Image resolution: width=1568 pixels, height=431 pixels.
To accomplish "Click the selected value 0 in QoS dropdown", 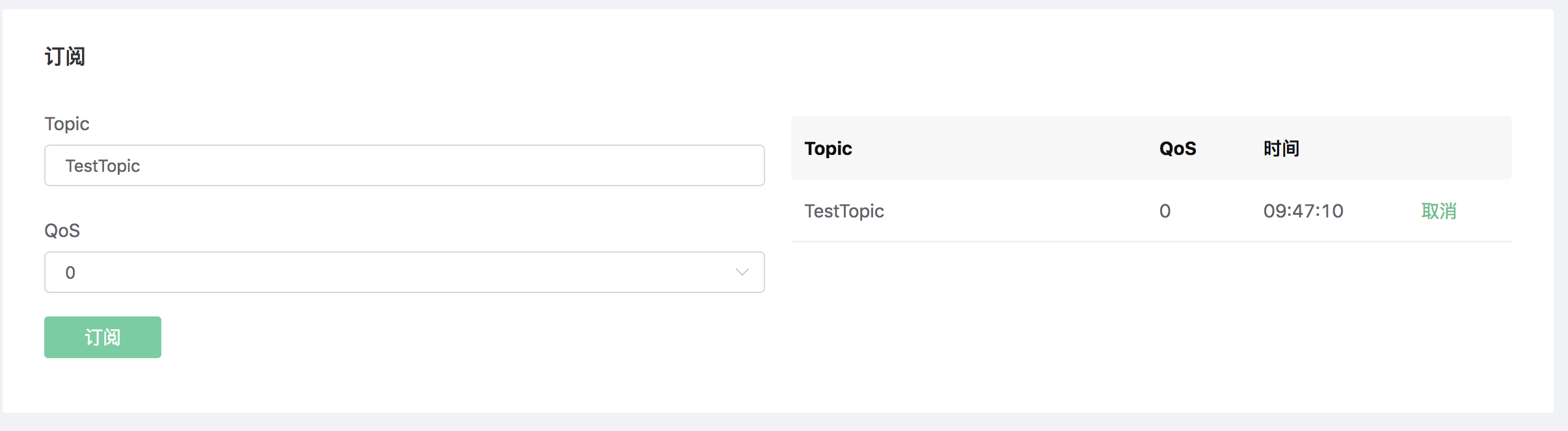I will [x=70, y=273].
